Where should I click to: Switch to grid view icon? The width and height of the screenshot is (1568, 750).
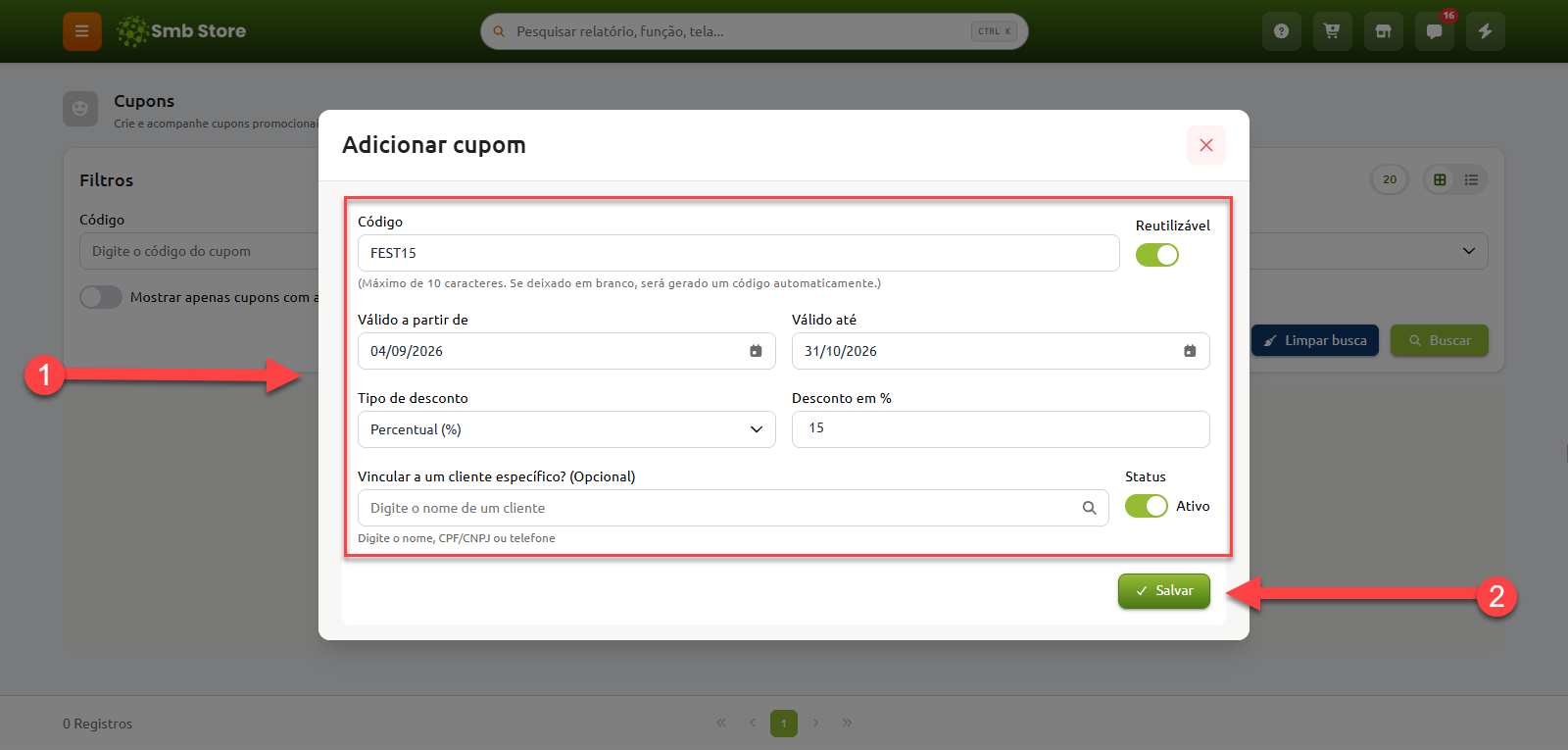tap(1440, 179)
